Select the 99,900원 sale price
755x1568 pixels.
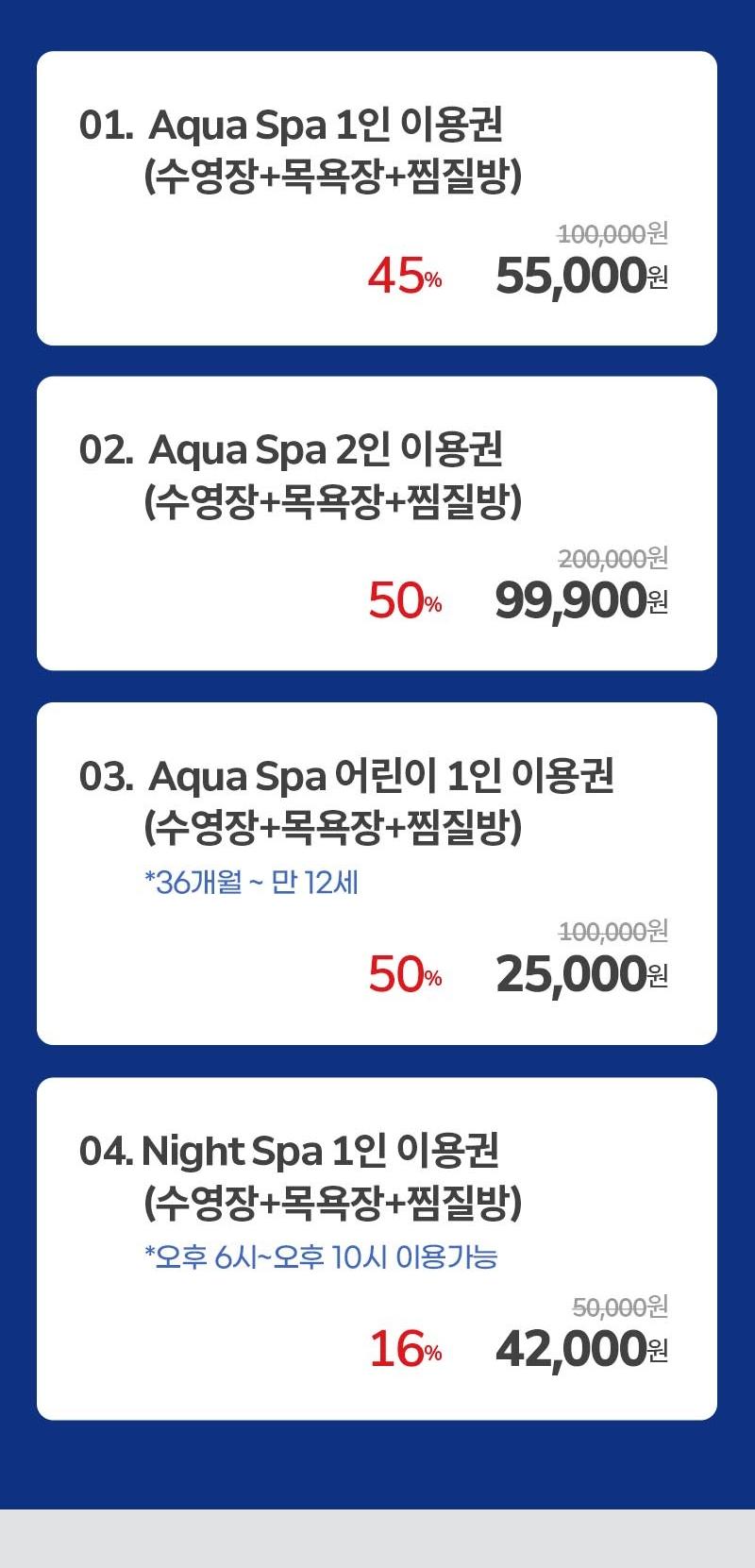tap(581, 600)
